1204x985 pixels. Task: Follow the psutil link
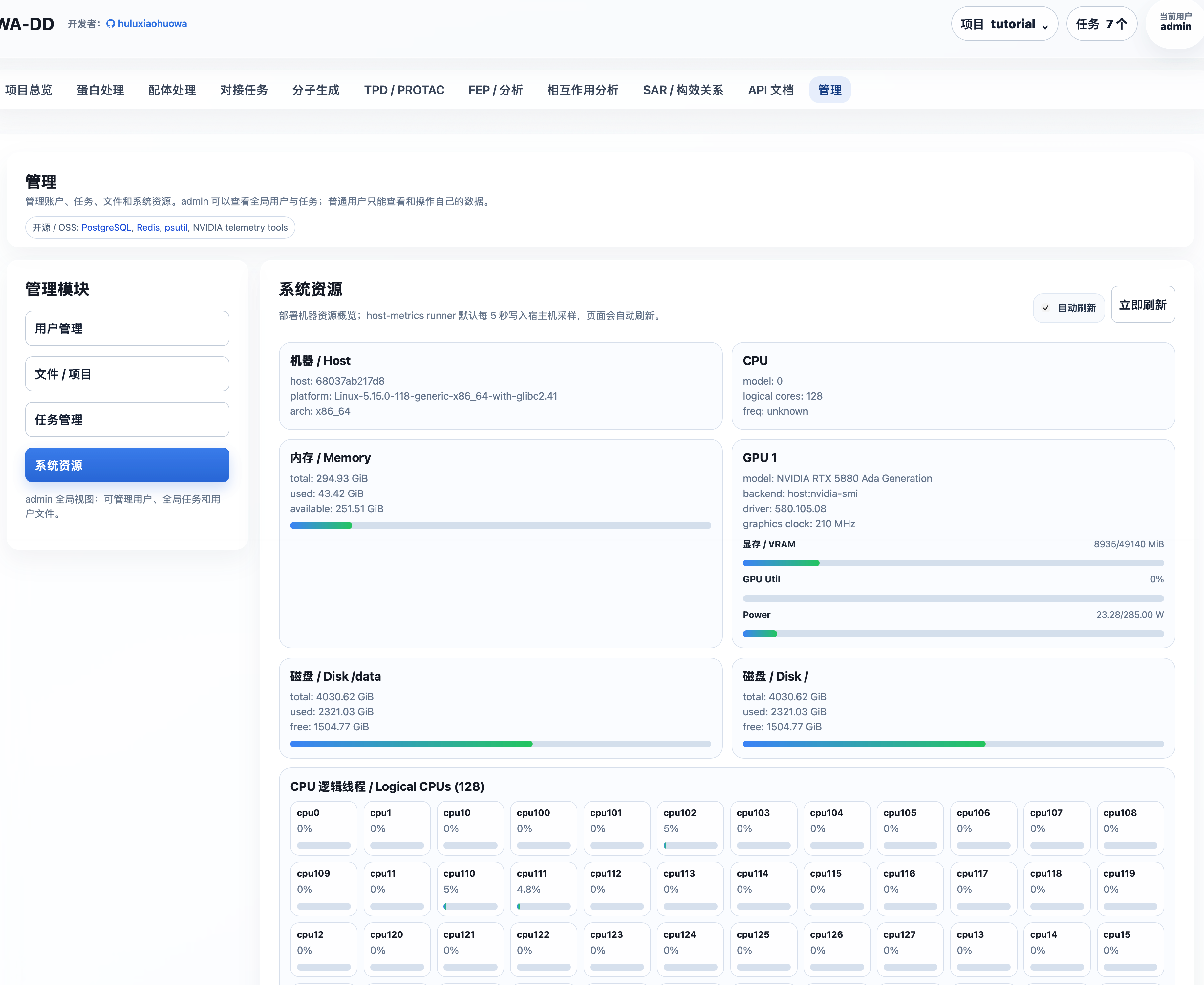(x=176, y=227)
